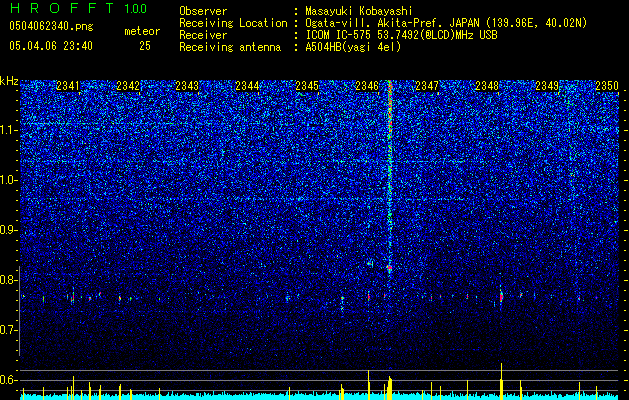Image resolution: width=629 pixels, height=400 pixels.
Task: Click the tallest yellow intensity spike below 2348
Action: tap(501, 381)
